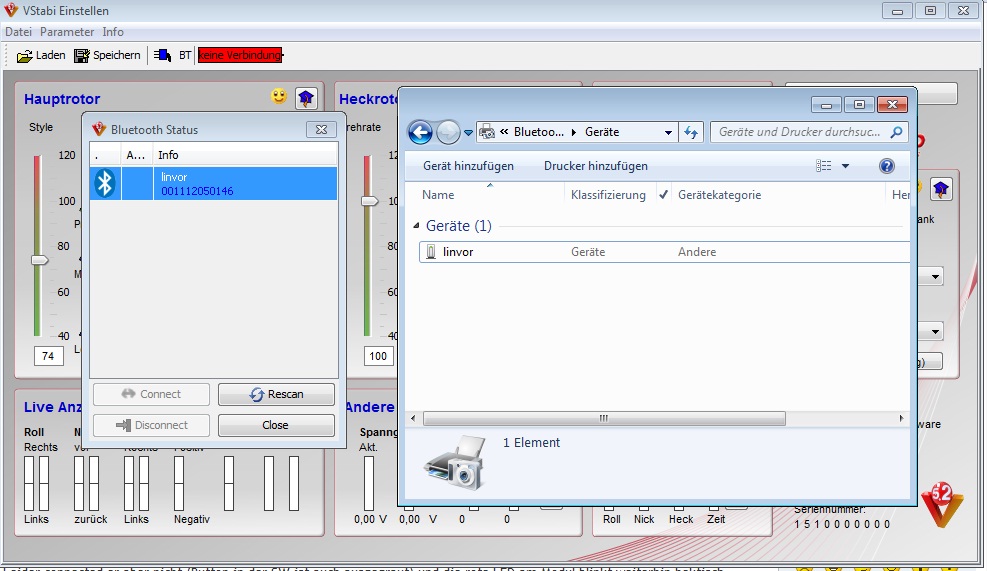Screen dimensions: 987x571
Task: Click the scrollbar left arrow in Geräte window
Action: [x=413, y=418]
